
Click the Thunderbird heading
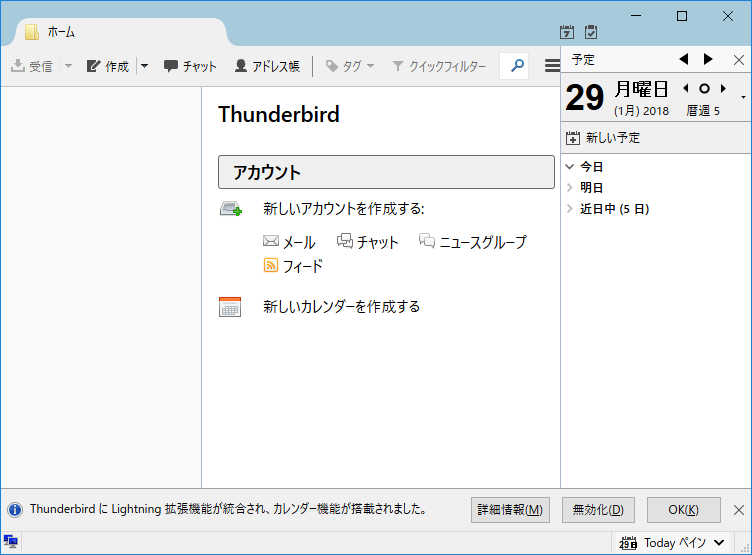279,115
